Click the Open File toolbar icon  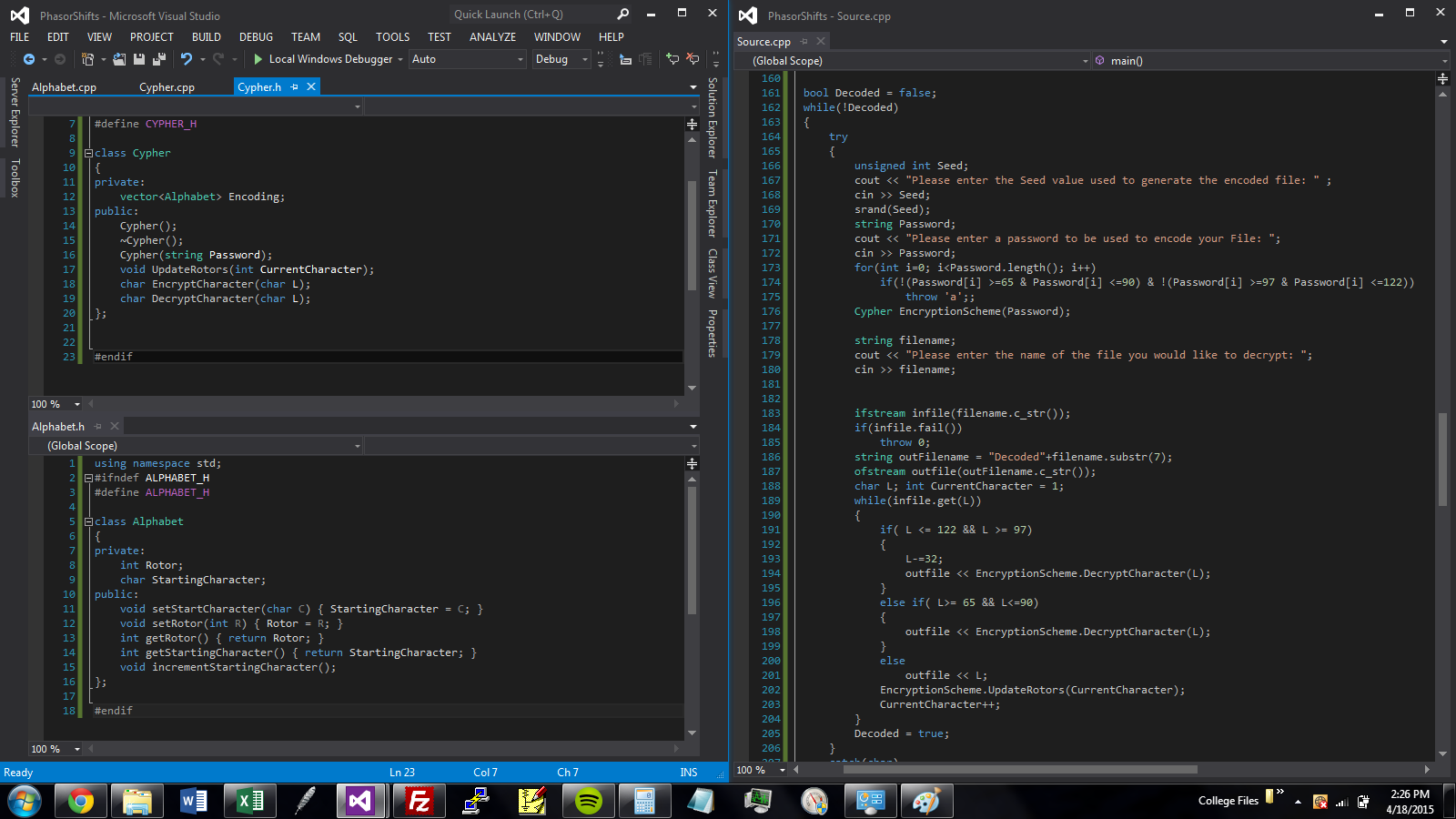[120, 59]
